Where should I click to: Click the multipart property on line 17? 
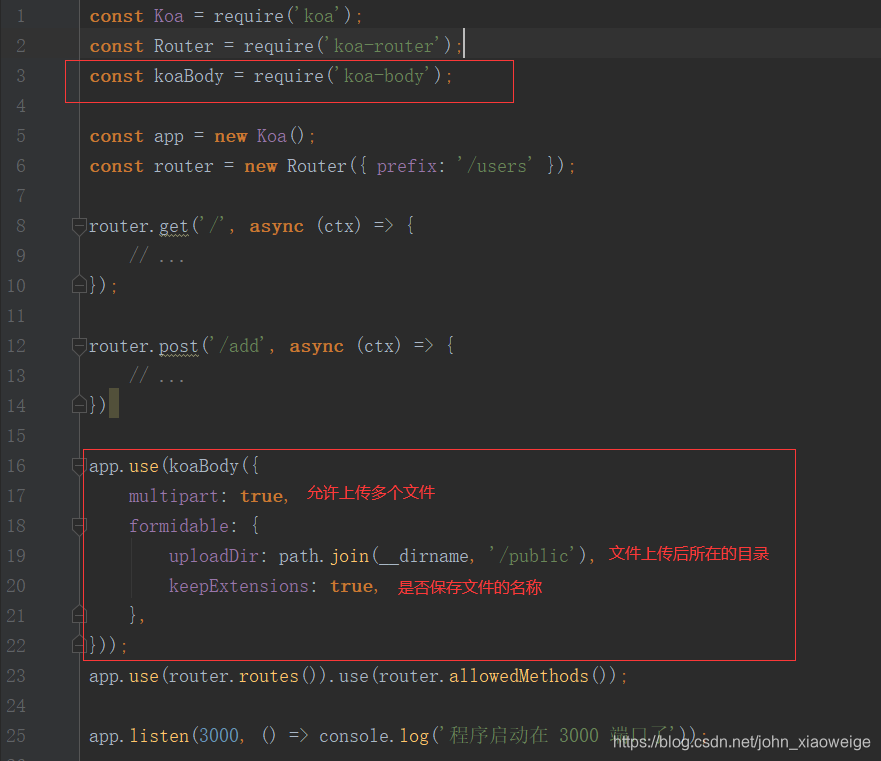point(174,496)
